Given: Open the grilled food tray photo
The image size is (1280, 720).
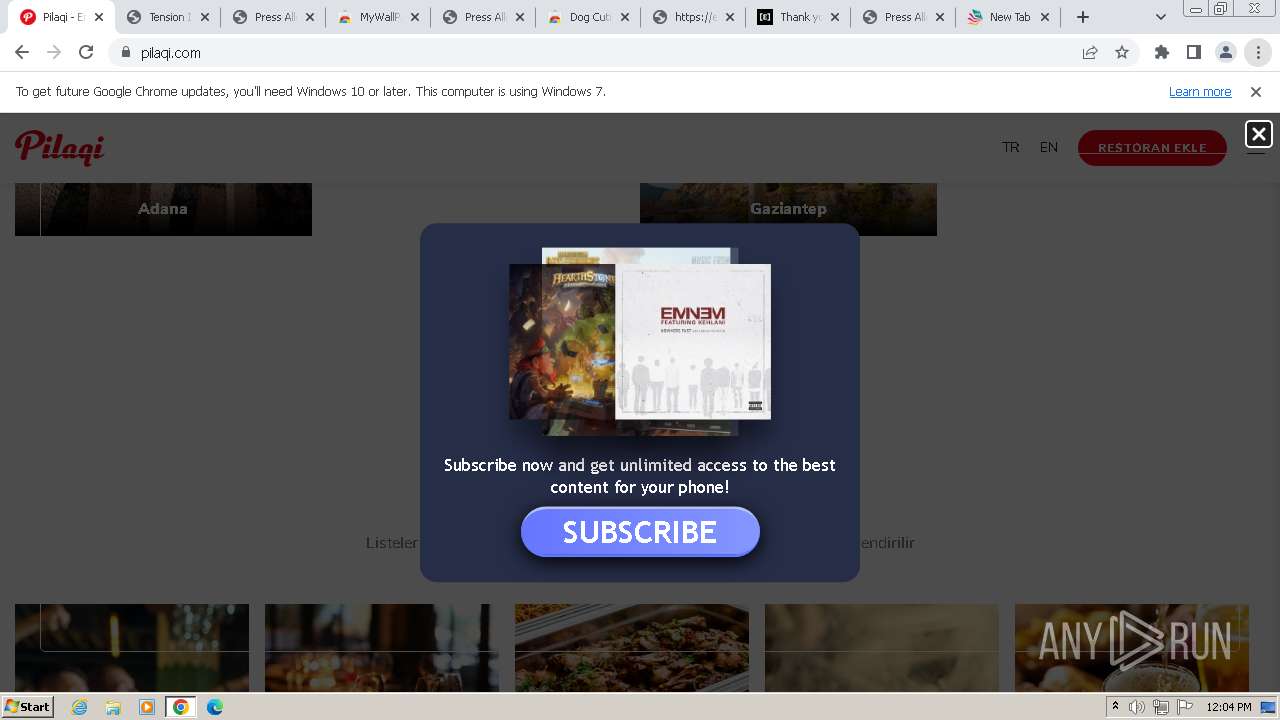Looking at the screenshot, I should pyautogui.click(x=632, y=648).
